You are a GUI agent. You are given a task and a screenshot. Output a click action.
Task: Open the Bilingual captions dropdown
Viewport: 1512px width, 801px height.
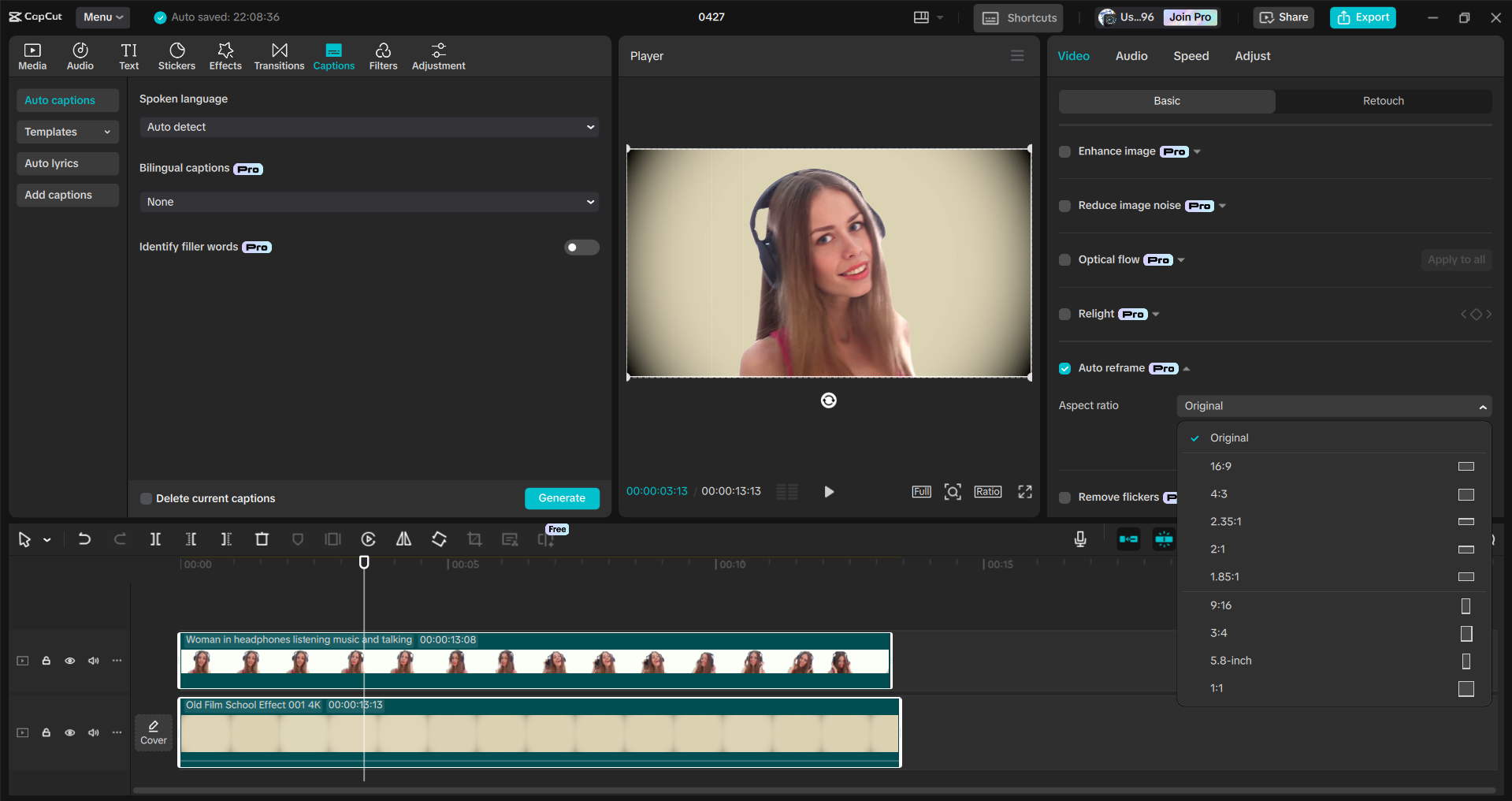(368, 202)
